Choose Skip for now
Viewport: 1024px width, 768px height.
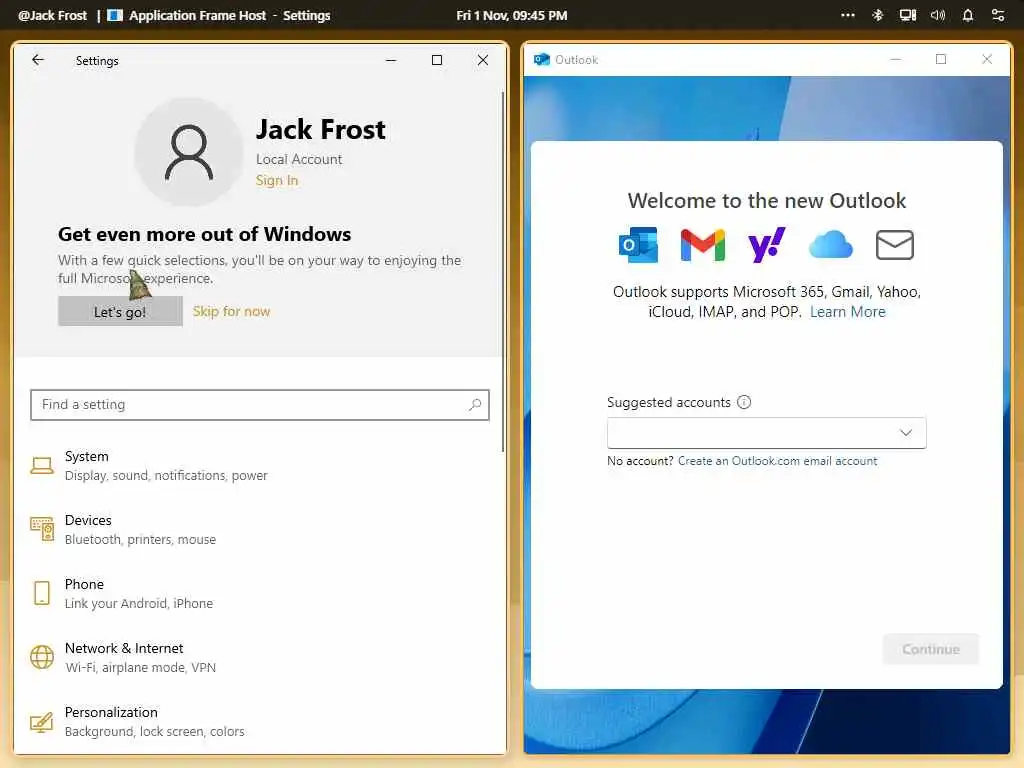pyautogui.click(x=231, y=312)
